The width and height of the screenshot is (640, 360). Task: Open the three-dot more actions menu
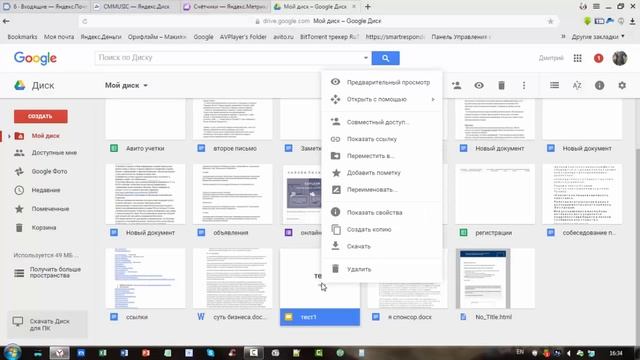(x=524, y=85)
